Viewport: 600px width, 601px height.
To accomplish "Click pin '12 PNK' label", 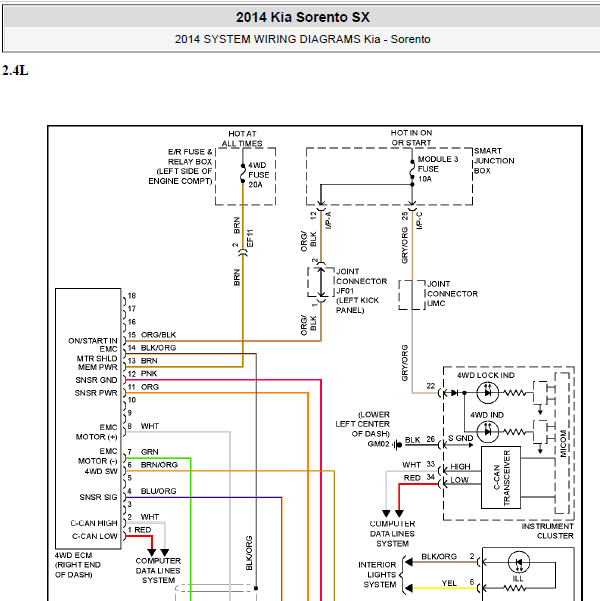I will (142, 374).
